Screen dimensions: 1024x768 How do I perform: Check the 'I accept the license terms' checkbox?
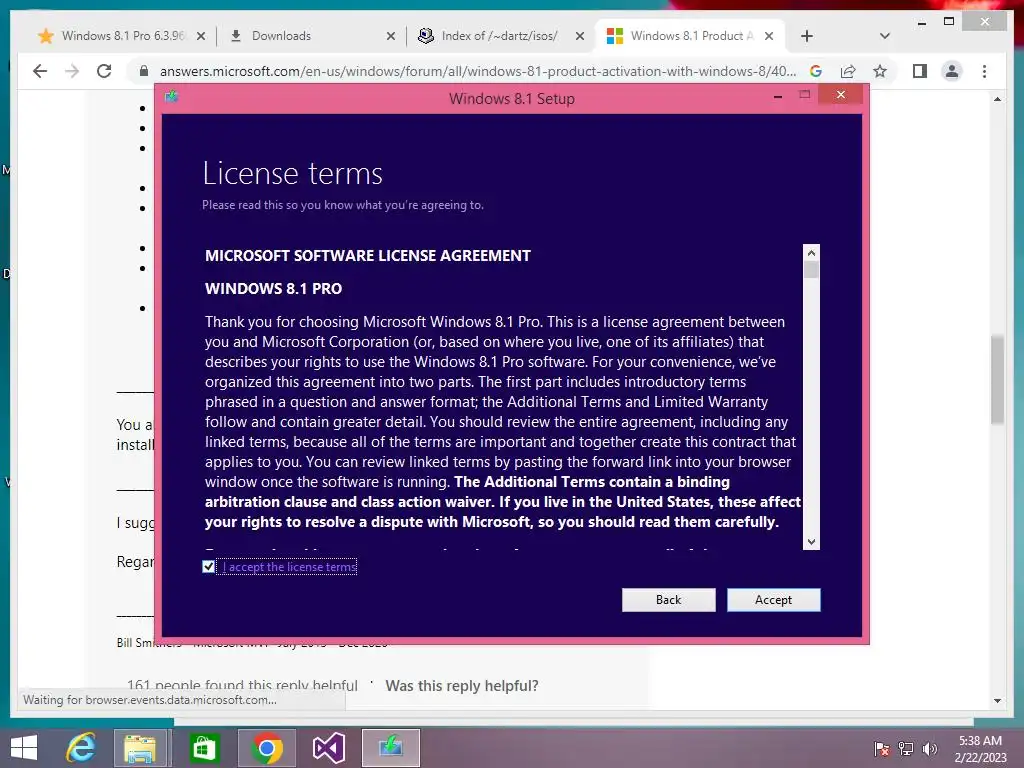[x=208, y=567]
